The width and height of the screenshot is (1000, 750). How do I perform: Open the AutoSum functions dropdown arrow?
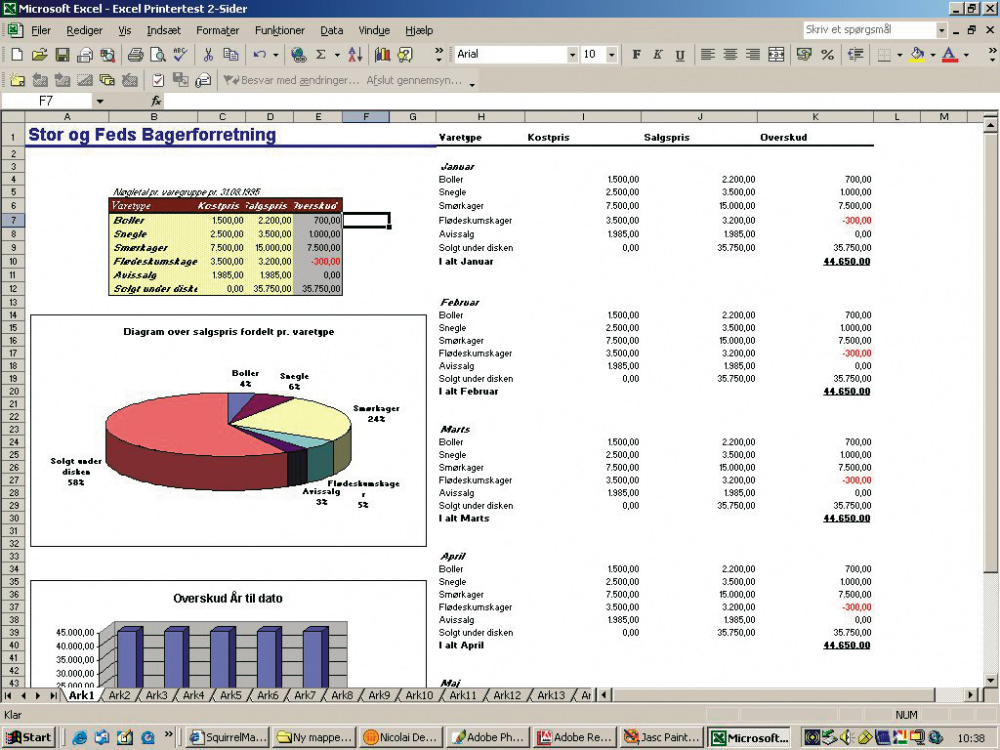337,55
